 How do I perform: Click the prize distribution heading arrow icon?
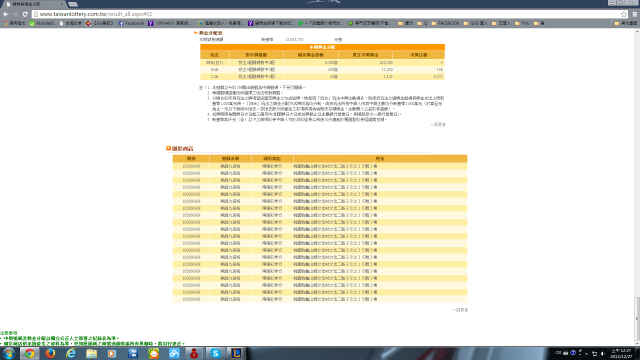196,33
